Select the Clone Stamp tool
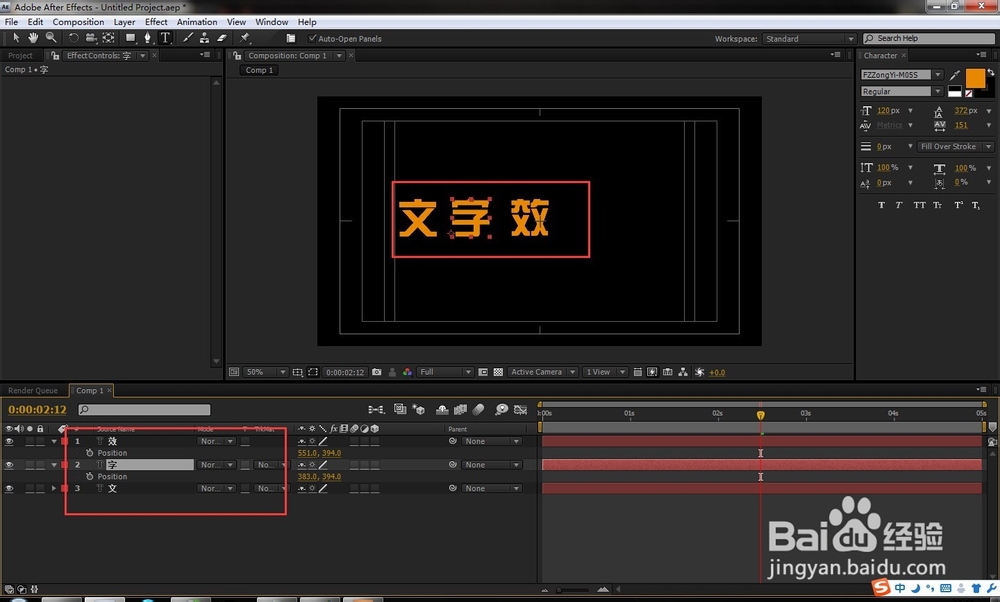 [205, 38]
